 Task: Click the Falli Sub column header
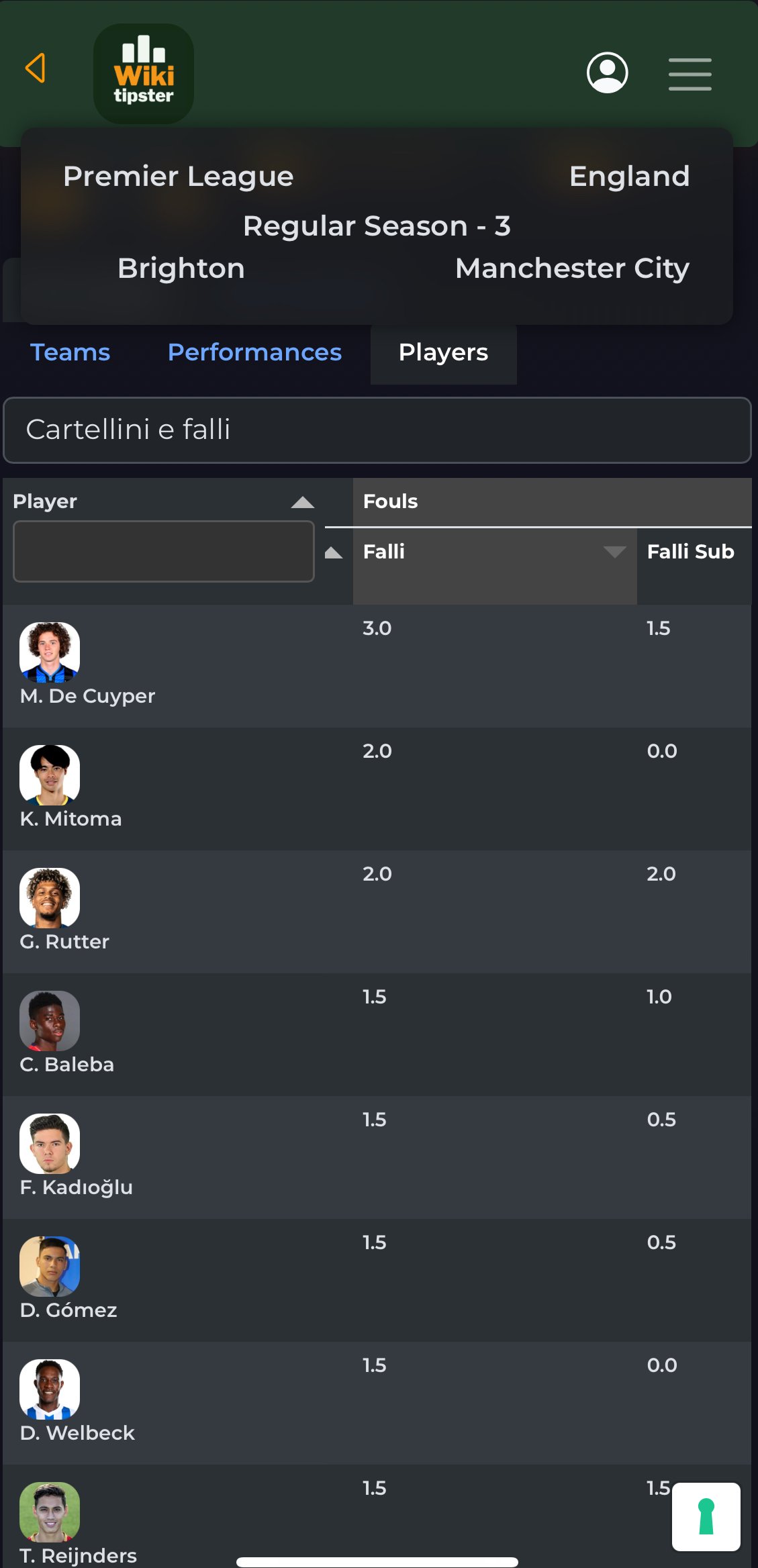pos(690,552)
